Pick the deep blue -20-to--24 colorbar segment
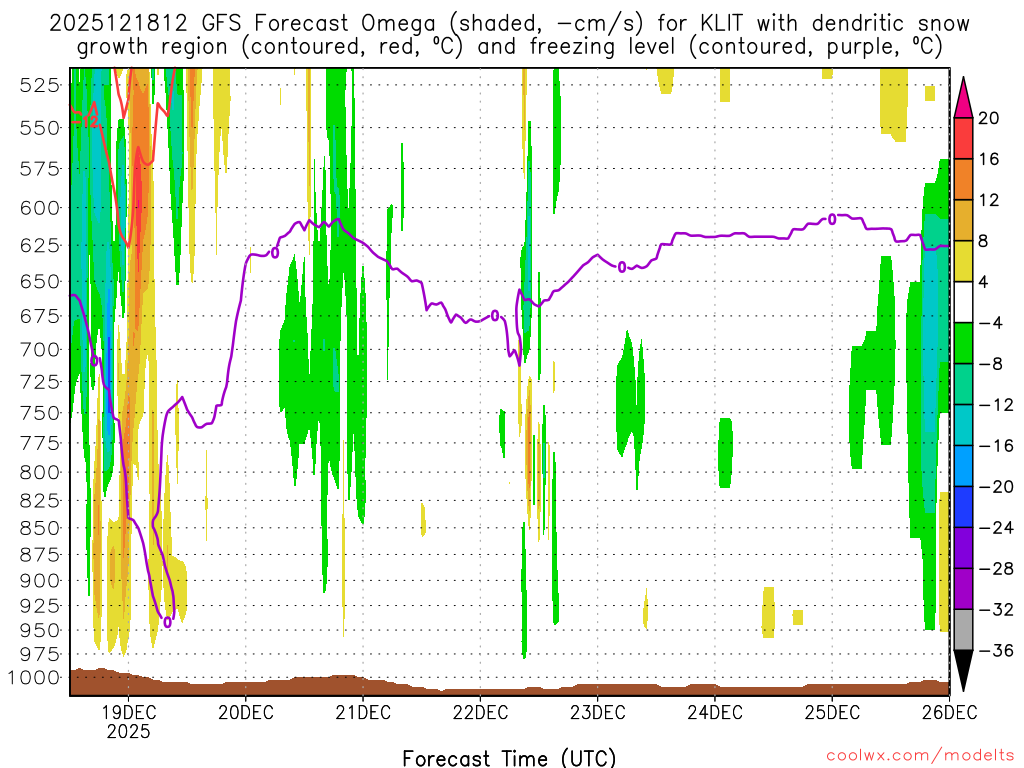This screenshot has height=768, width=1024. [x=963, y=507]
